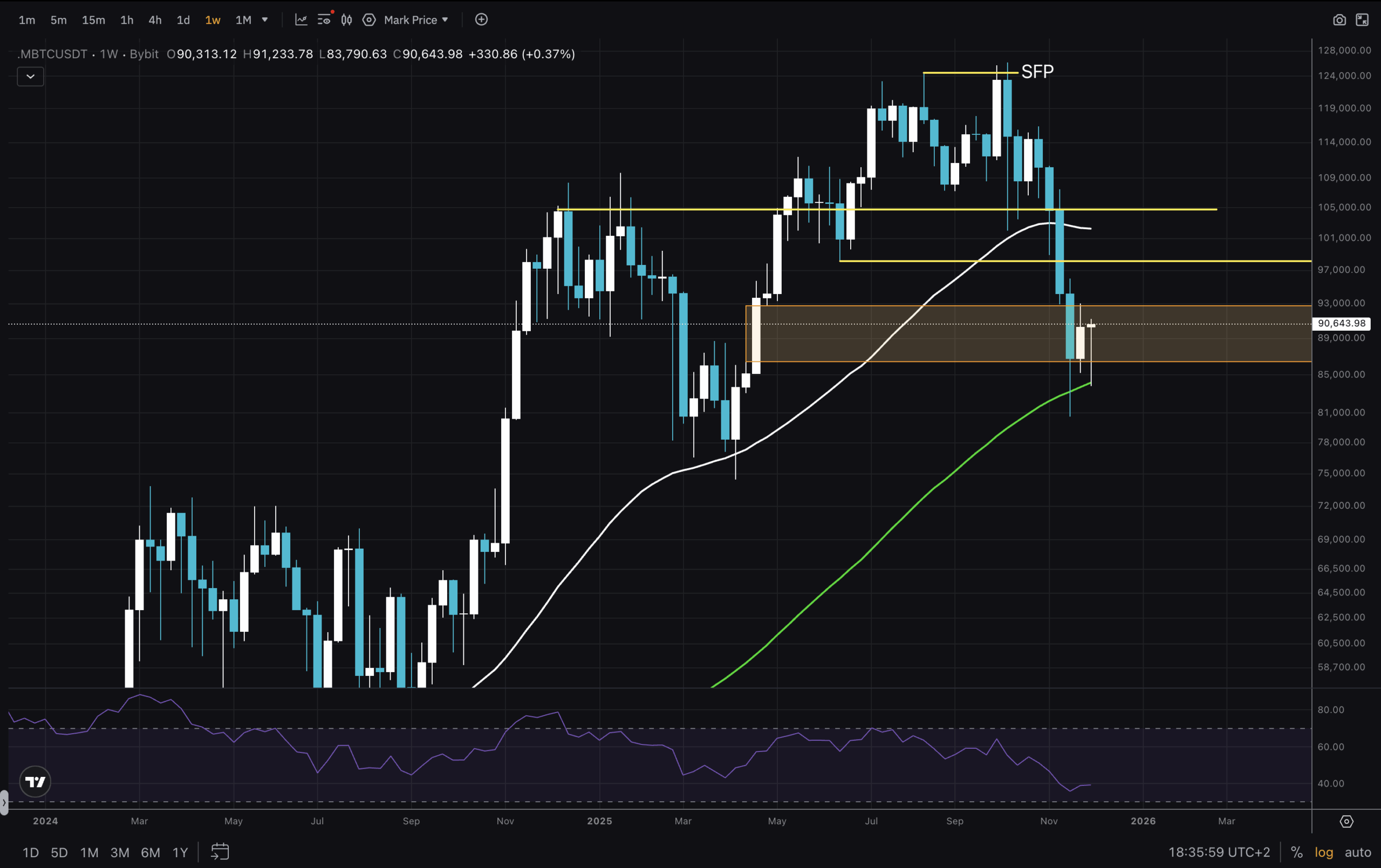The width and height of the screenshot is (1381, 868).
Task: Select the 1d timeframe
Action: pyautogui.click(x=183, y=20)
